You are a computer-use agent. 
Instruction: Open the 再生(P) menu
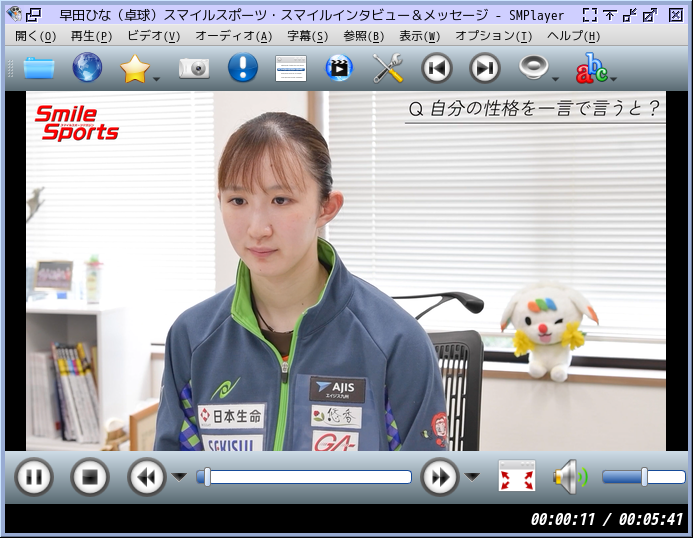(x=91, y=36)
